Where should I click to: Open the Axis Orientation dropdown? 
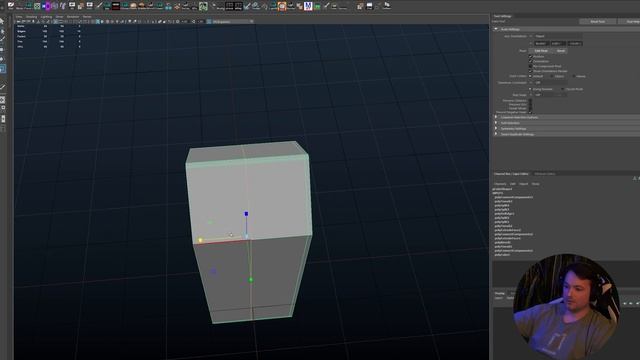pyautogui.click(x=558, y=36)
